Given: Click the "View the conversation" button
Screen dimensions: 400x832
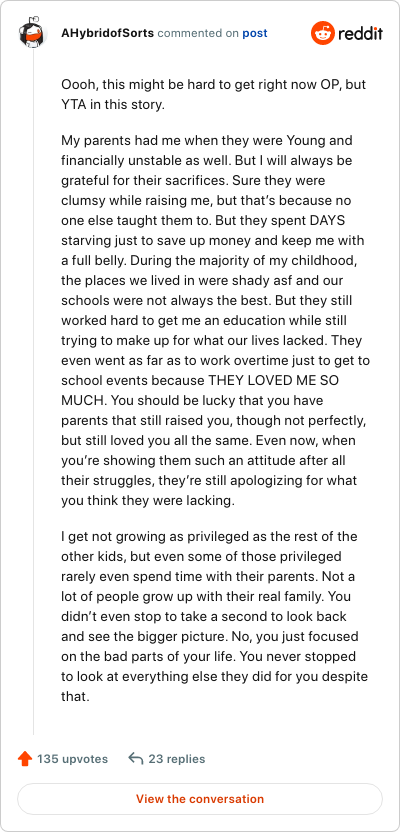Looking at the screenshot, I should pyautogui.click(x=200, y=799).
